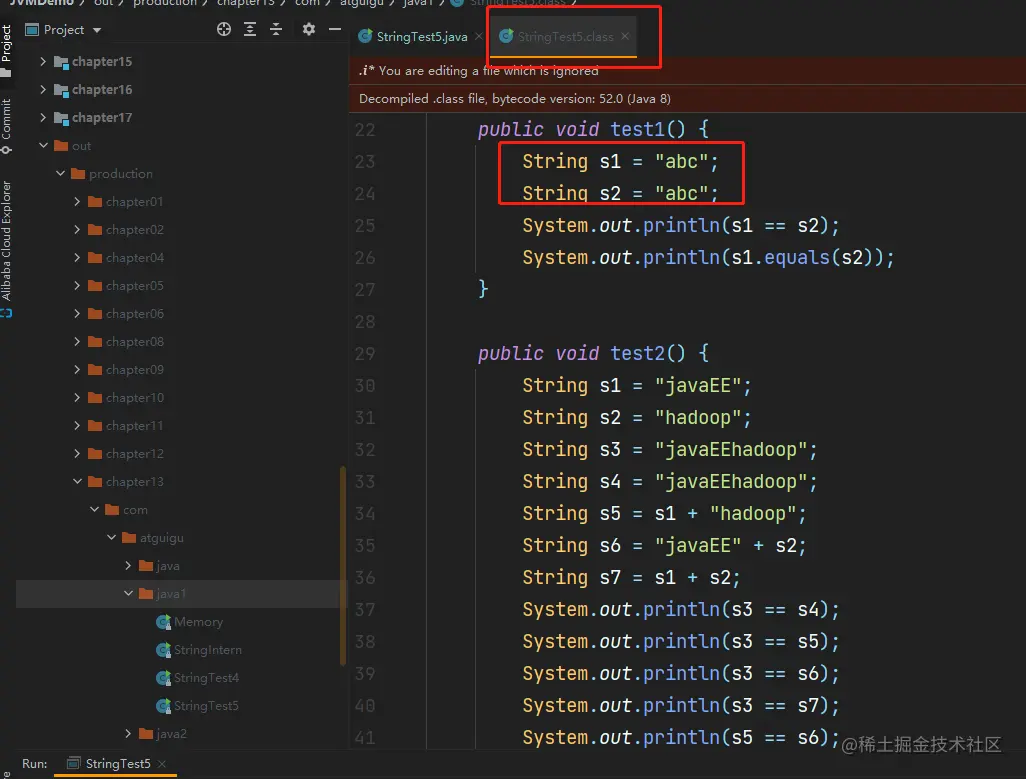Expand the chapter01 folder
Image resolution: width=1026 pixels, height=779 pixels.
[x=77, y=201]
